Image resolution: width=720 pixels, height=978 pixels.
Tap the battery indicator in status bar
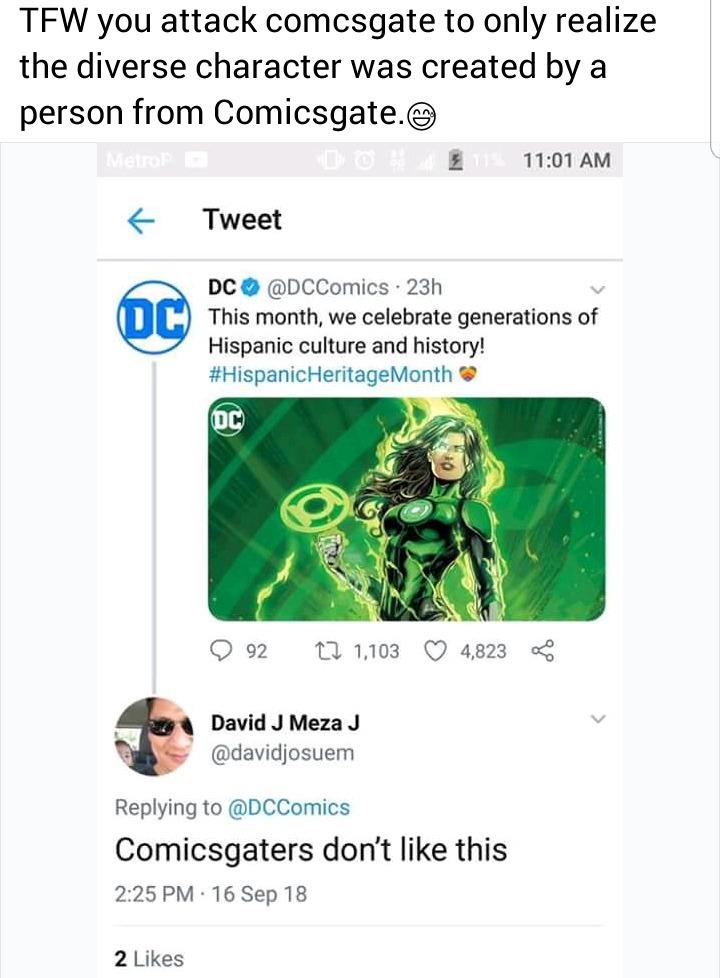click(x=458, y=160)
